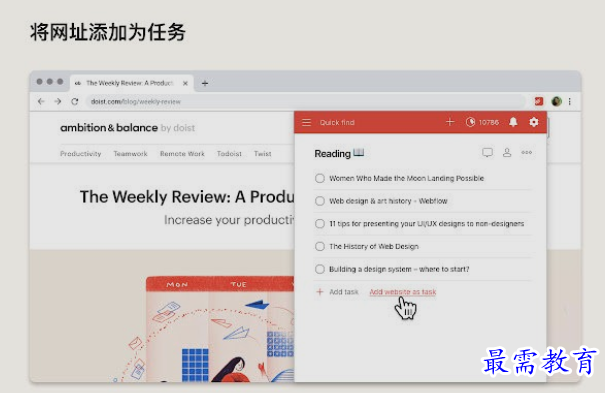Open Todoist blog category

coord(229,153)
